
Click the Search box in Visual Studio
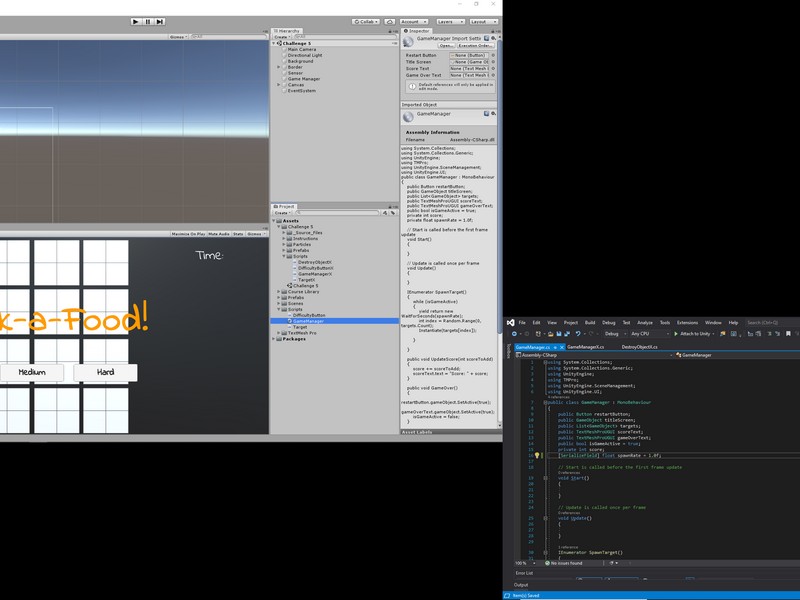tap(762, 321)
